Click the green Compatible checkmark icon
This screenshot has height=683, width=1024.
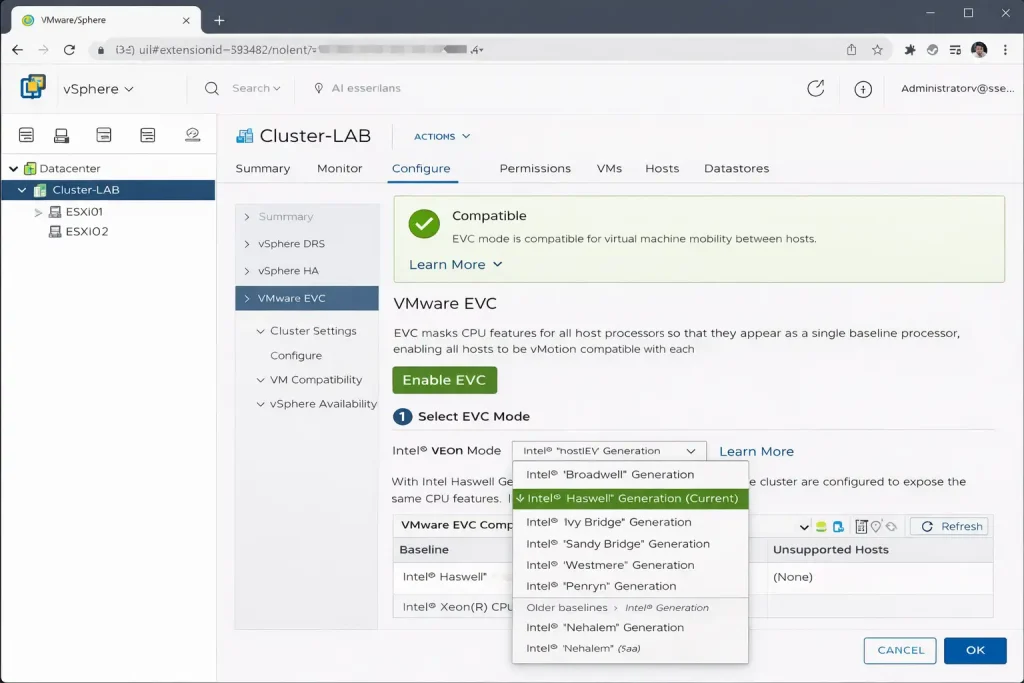point(424,224)
